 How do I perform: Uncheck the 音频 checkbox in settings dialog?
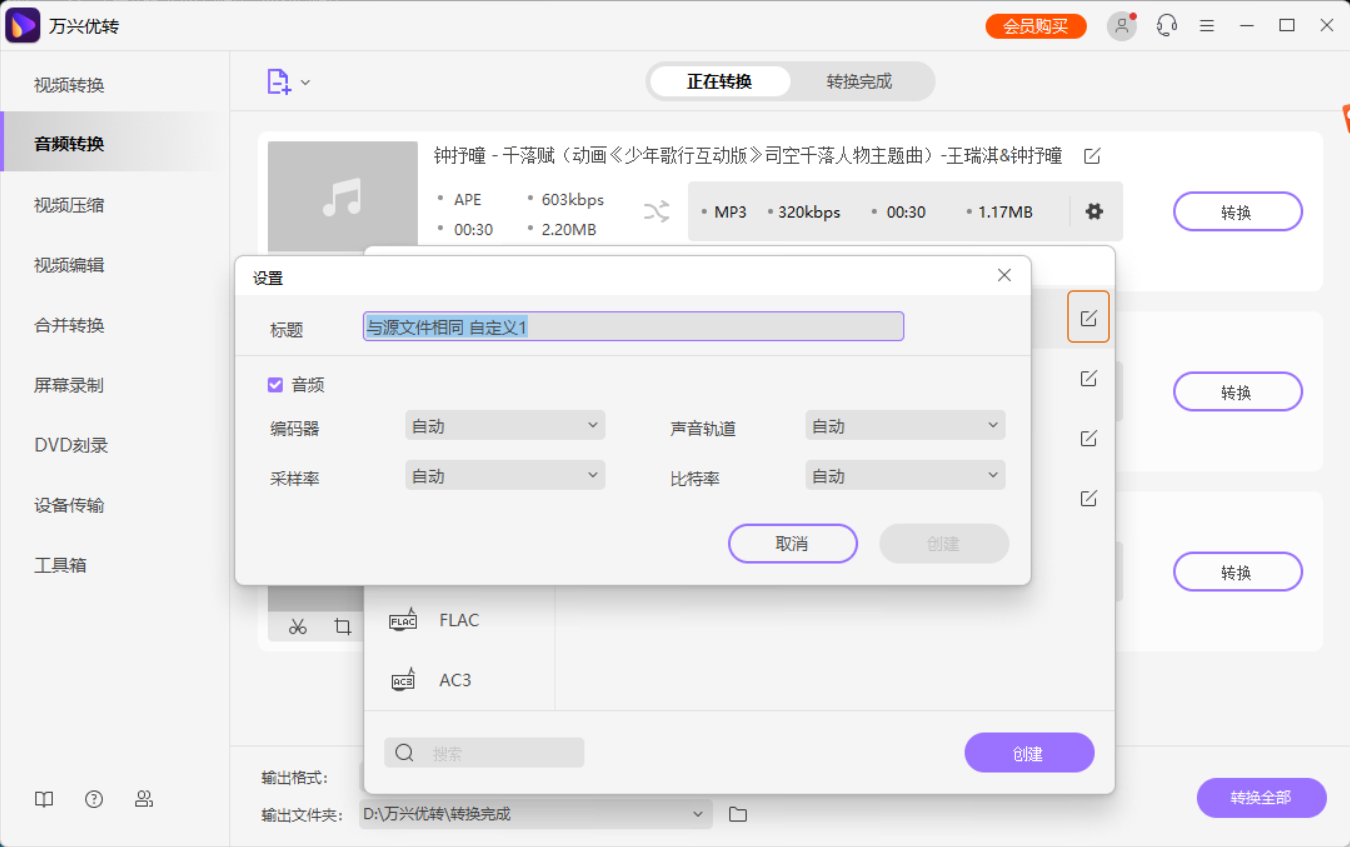[x=274, y=384]
